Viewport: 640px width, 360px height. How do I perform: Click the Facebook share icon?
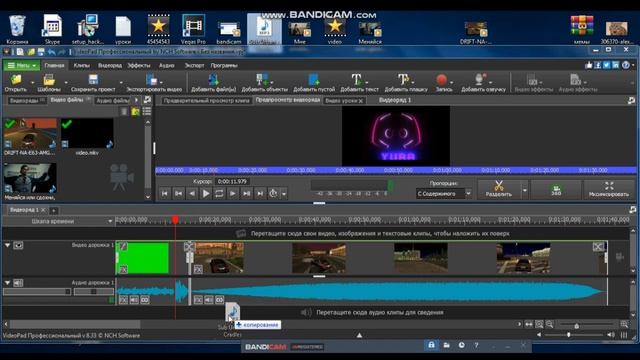tap(598, 65)
